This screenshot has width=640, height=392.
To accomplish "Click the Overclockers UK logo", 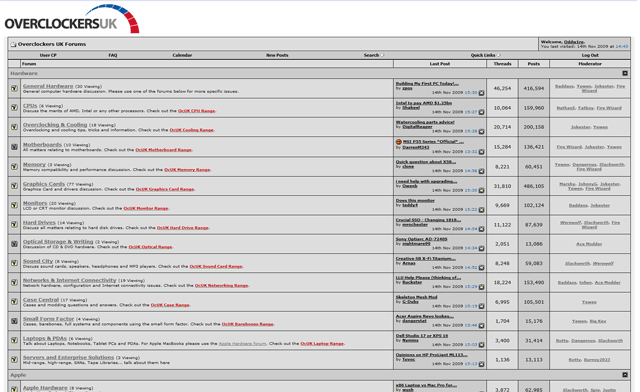I will 72,19.
